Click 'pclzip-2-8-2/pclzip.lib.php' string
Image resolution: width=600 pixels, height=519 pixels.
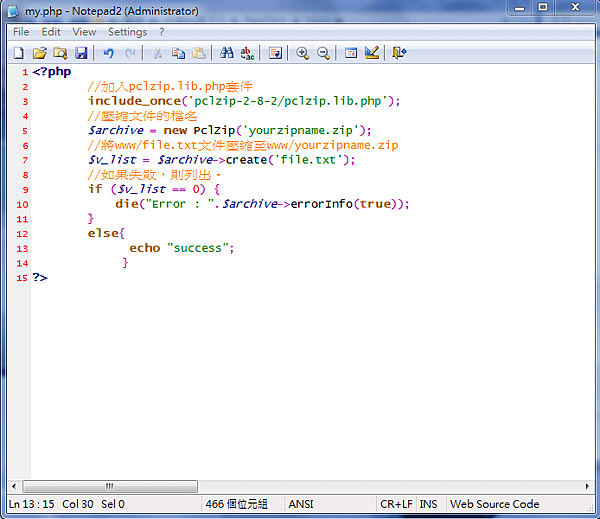pyautogui.click(x=287, y=101)
